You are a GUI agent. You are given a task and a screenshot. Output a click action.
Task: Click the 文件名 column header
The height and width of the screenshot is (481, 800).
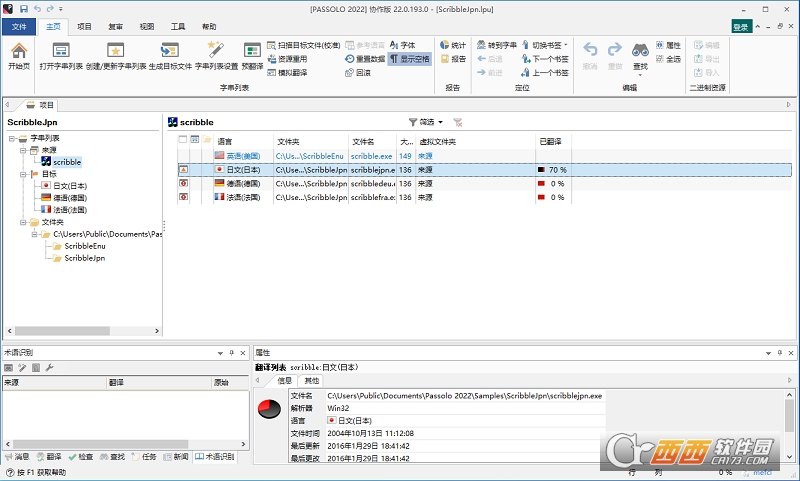click(372, 141)
